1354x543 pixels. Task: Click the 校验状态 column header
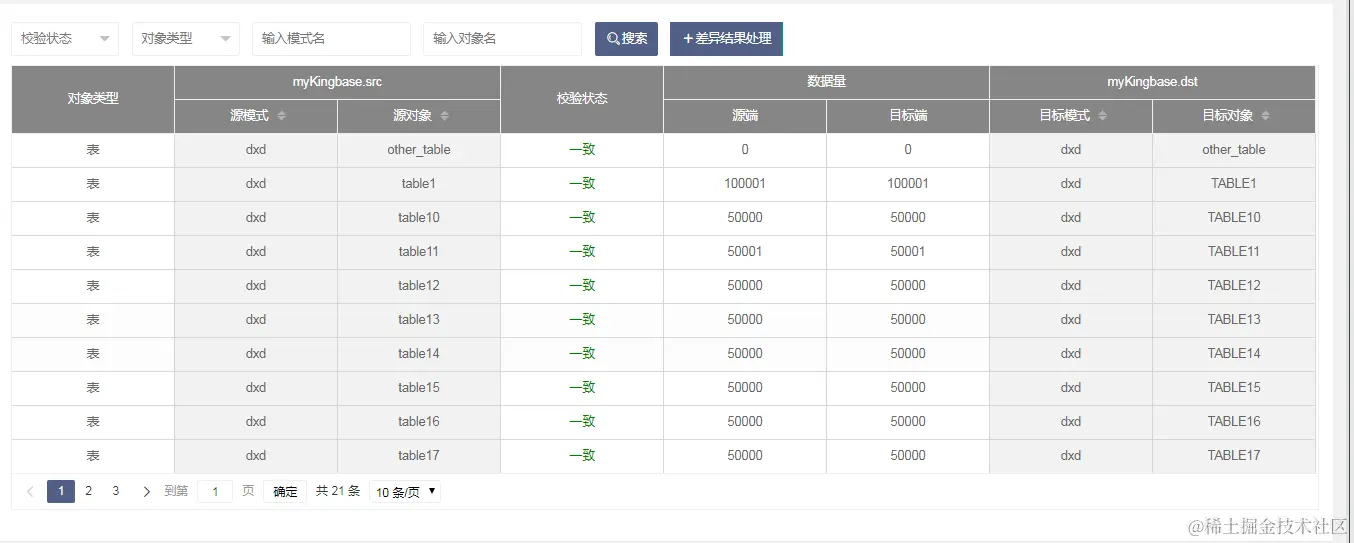point(582,99)
